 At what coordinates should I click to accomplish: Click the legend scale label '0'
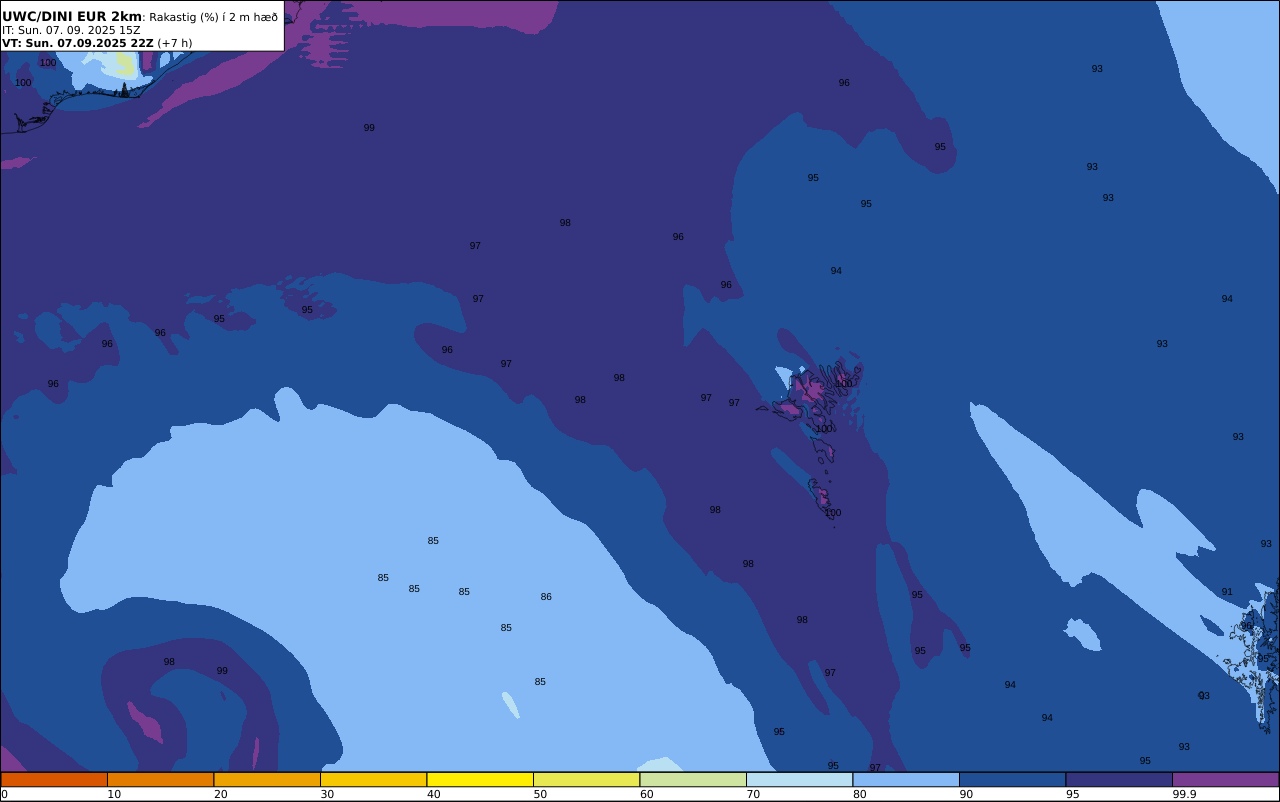pos(4,794)
